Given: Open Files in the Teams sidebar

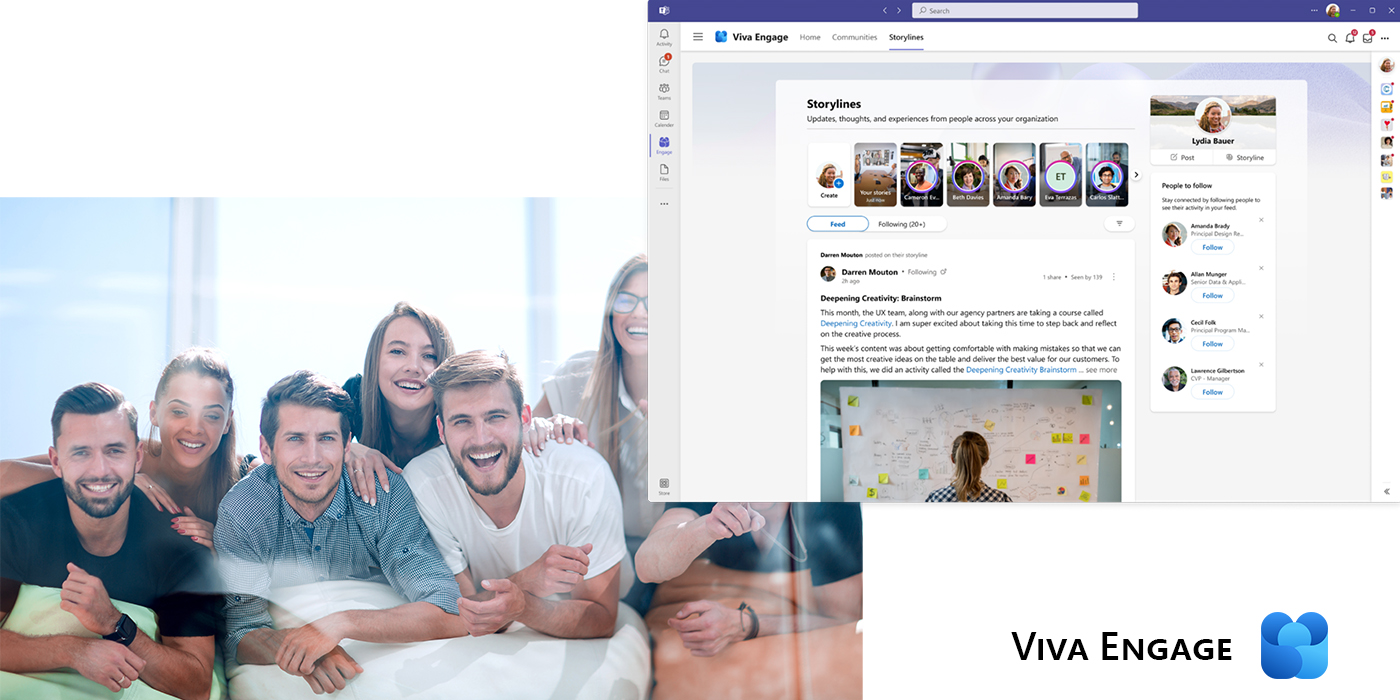Looking at the screenshot, I should 664,172.
